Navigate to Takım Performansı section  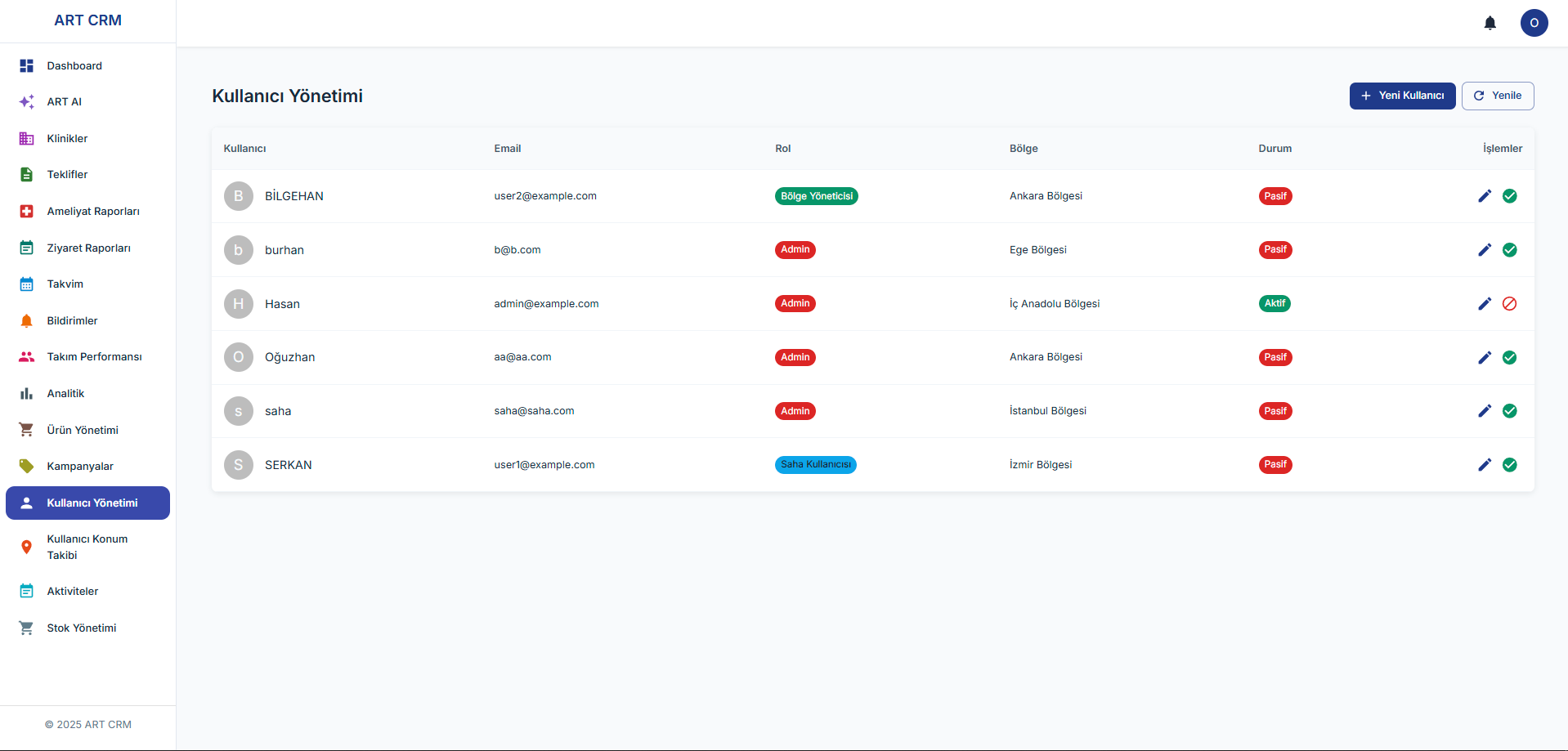tap(94, 357)
